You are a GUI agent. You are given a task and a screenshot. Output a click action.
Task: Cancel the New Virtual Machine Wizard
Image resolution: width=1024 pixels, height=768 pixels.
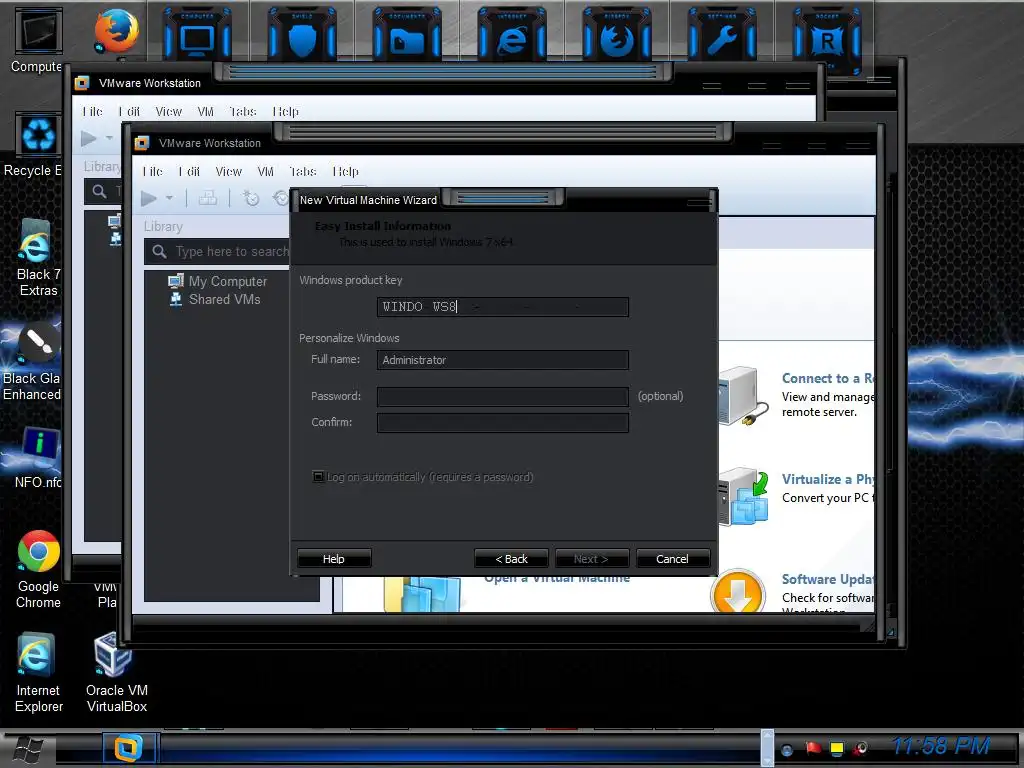(672, 559)
